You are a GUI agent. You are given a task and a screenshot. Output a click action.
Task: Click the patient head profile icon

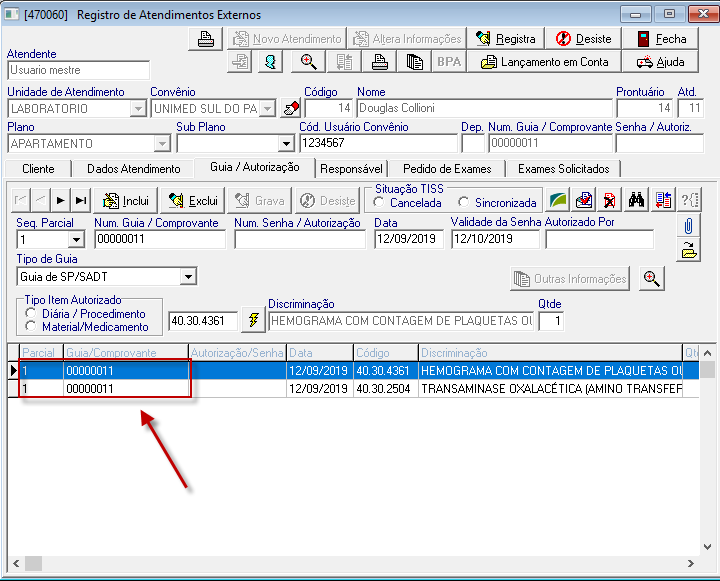click(270, 62)
